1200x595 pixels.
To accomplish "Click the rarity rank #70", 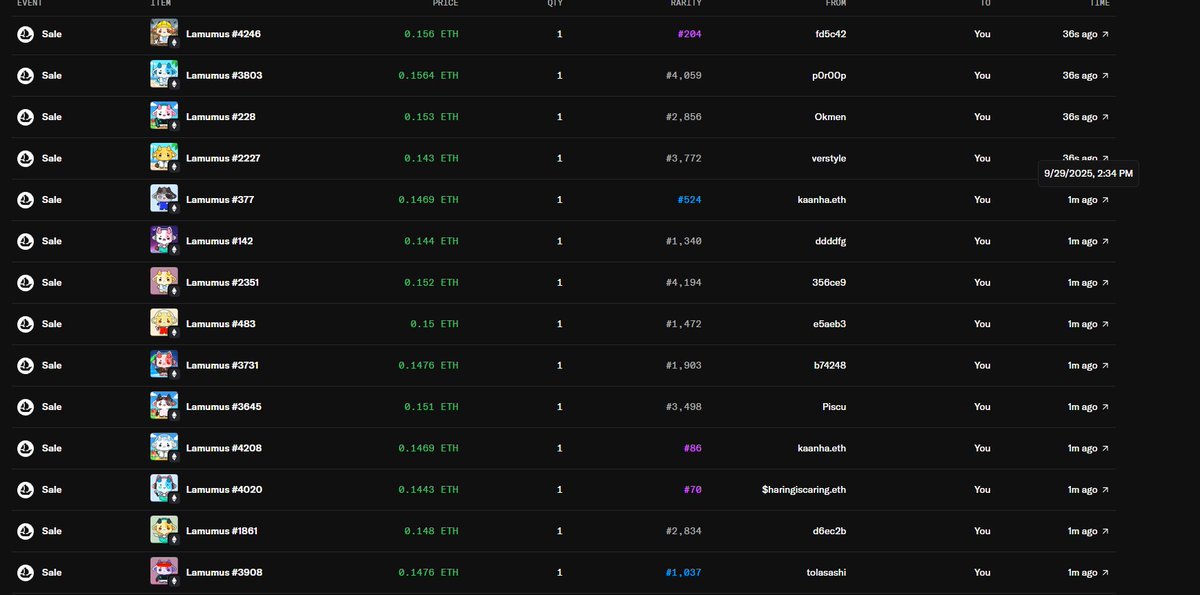I will pyautogui.click(x=693, y=490).
